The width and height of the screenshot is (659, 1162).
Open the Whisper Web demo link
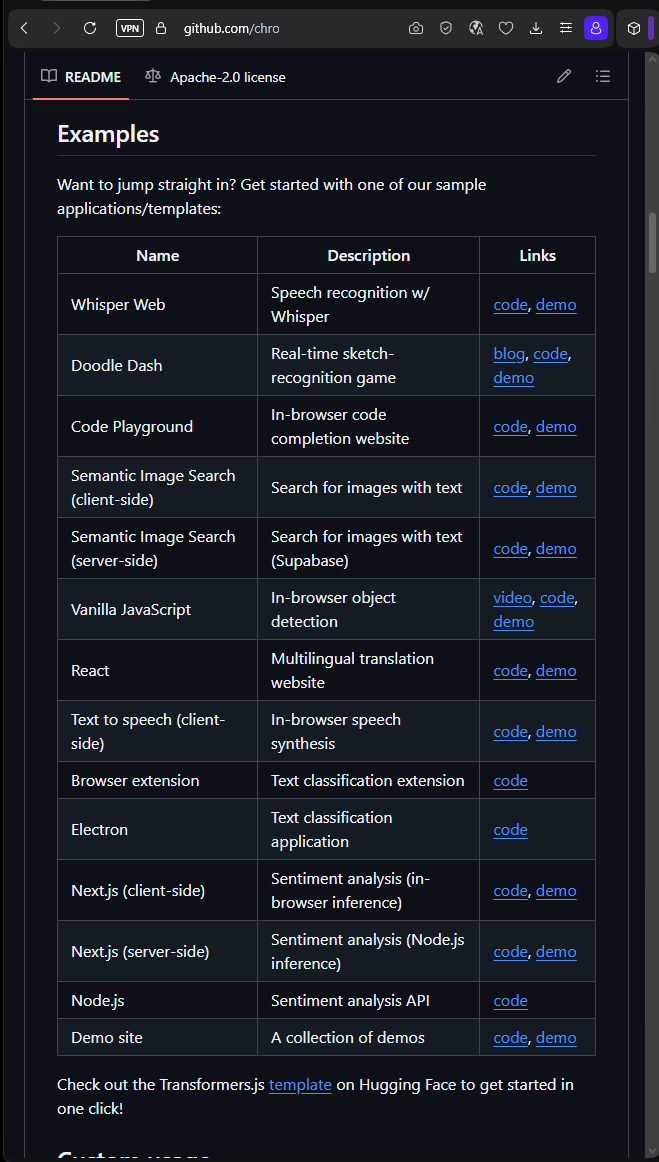(556, 305)
